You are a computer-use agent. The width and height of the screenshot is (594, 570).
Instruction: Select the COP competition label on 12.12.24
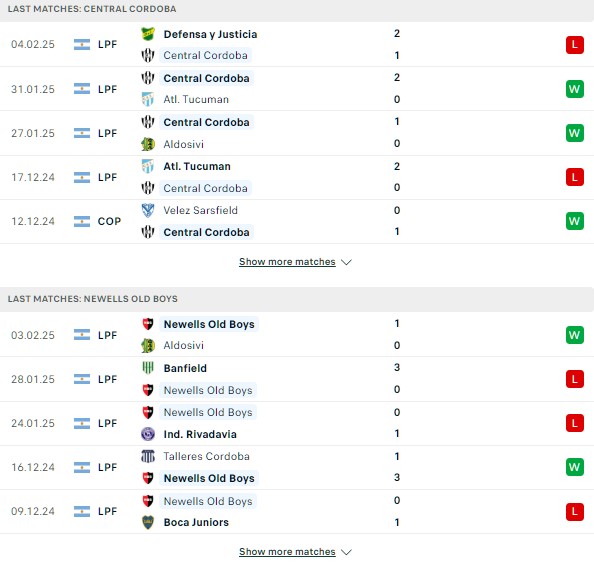[x=109, y=221]
